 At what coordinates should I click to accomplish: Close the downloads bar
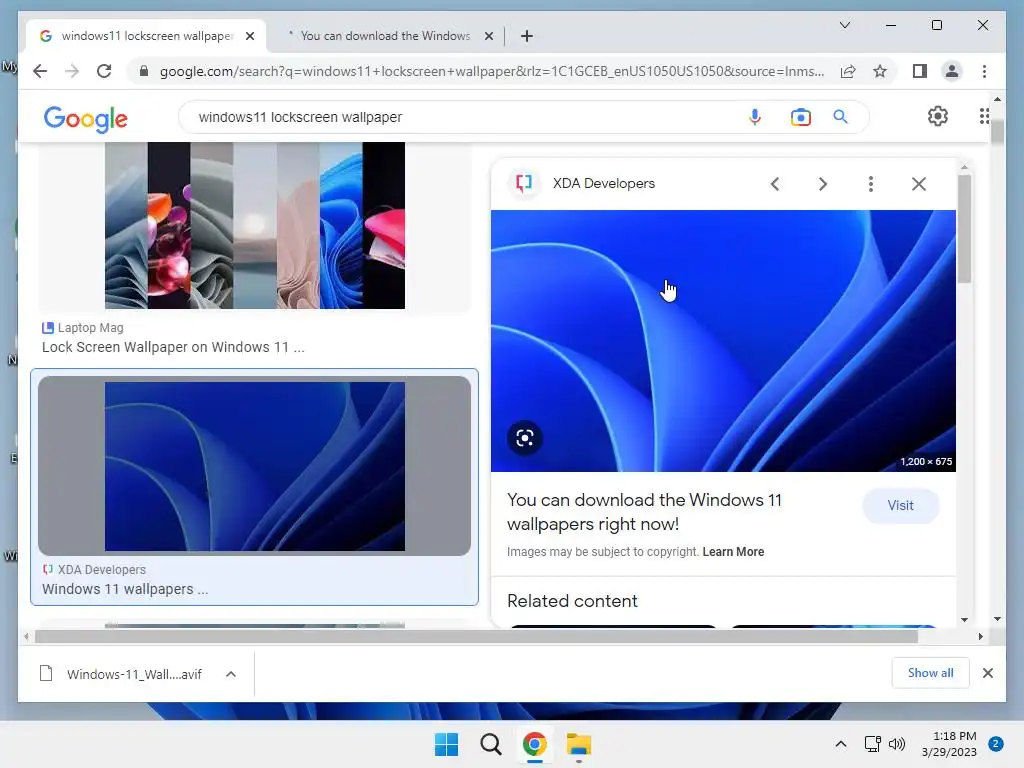(x=987, y=673)
